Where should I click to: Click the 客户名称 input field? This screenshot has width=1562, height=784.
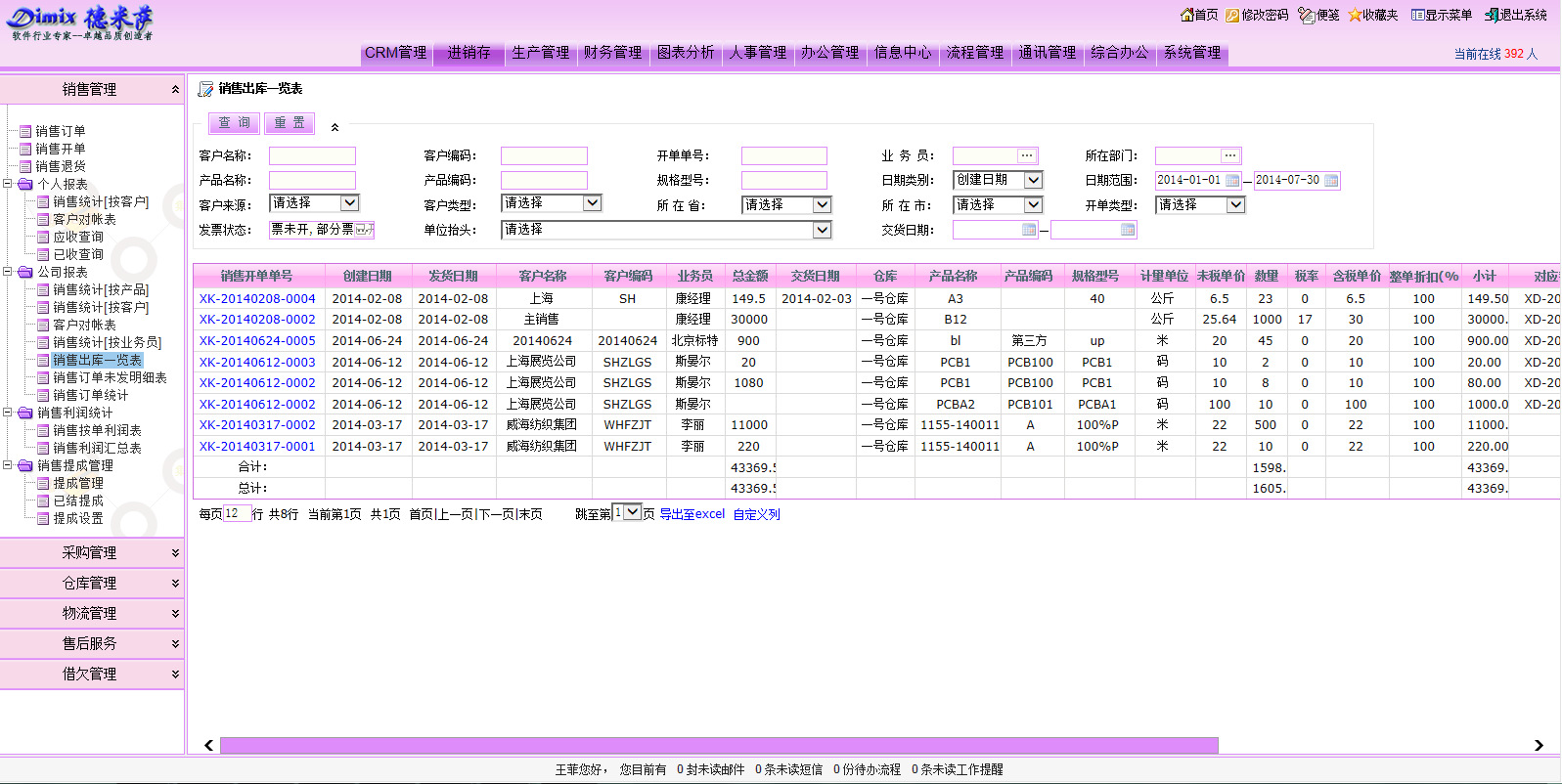pos(312,156)
